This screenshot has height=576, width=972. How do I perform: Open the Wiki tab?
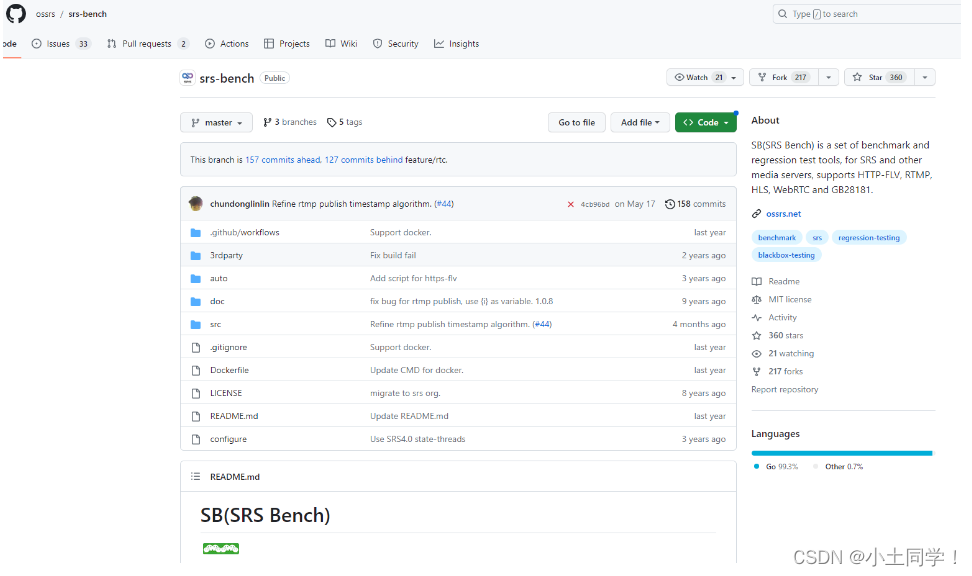coord(342,43)
